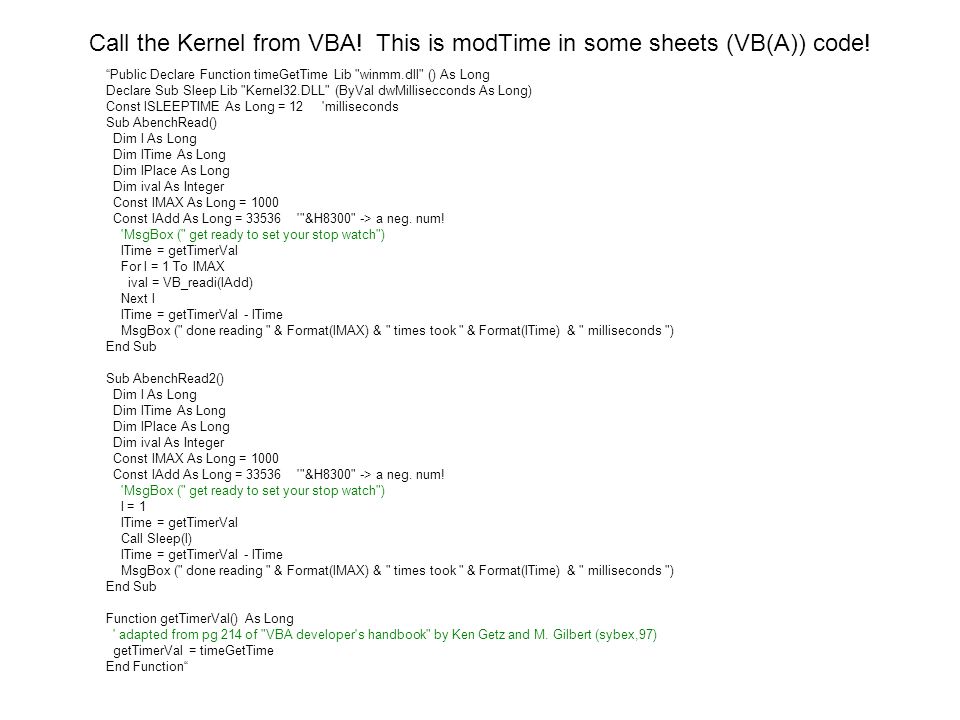
Task: Click the first 'done reading' MsgBox line
Action: 397,331
